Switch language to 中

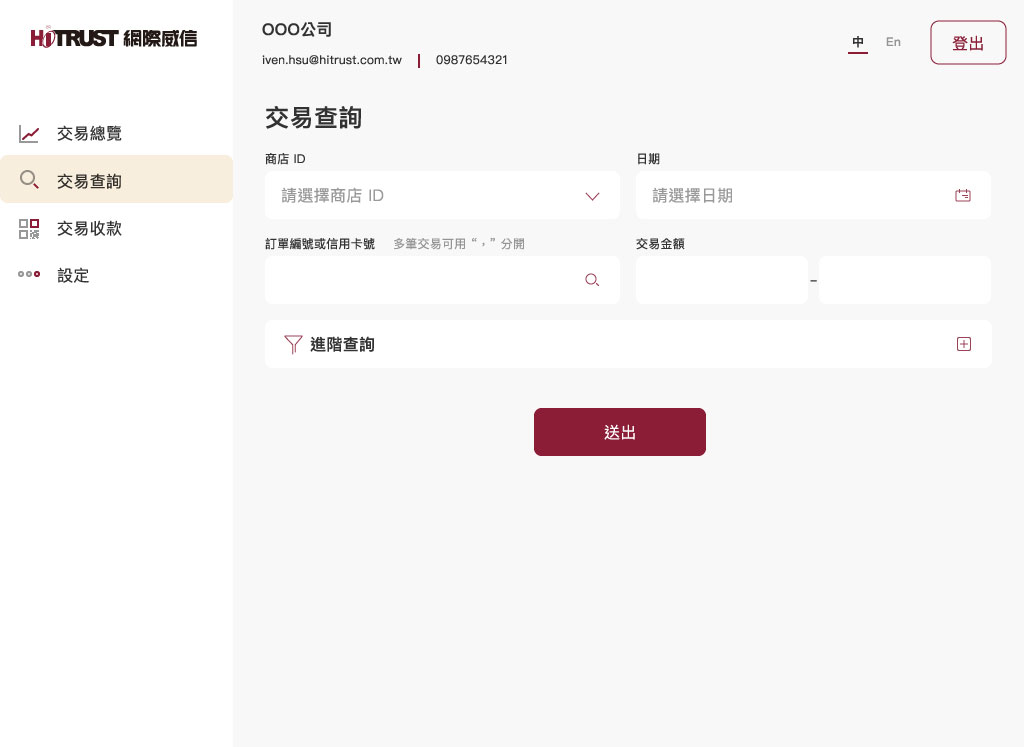[858, 42]
